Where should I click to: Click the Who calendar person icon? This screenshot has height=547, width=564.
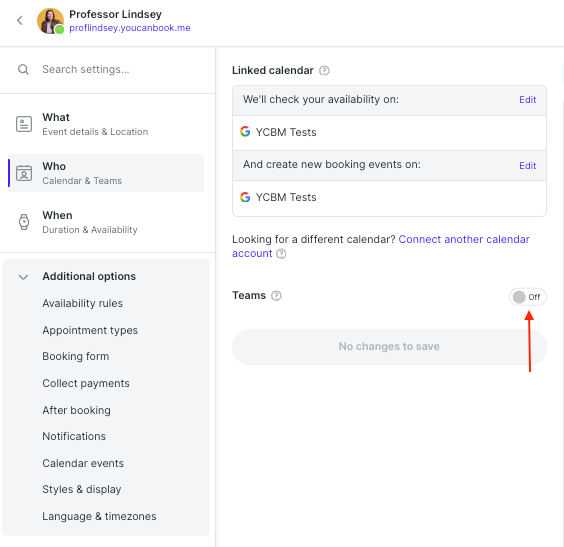pyautogui.click(x=24, y=173)
